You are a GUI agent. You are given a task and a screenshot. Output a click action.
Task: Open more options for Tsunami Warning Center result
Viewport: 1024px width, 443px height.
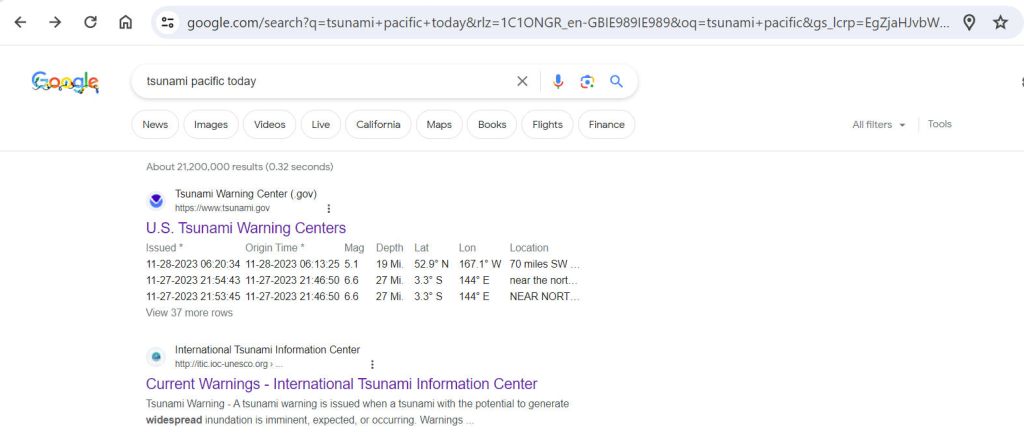click(328, 208)
